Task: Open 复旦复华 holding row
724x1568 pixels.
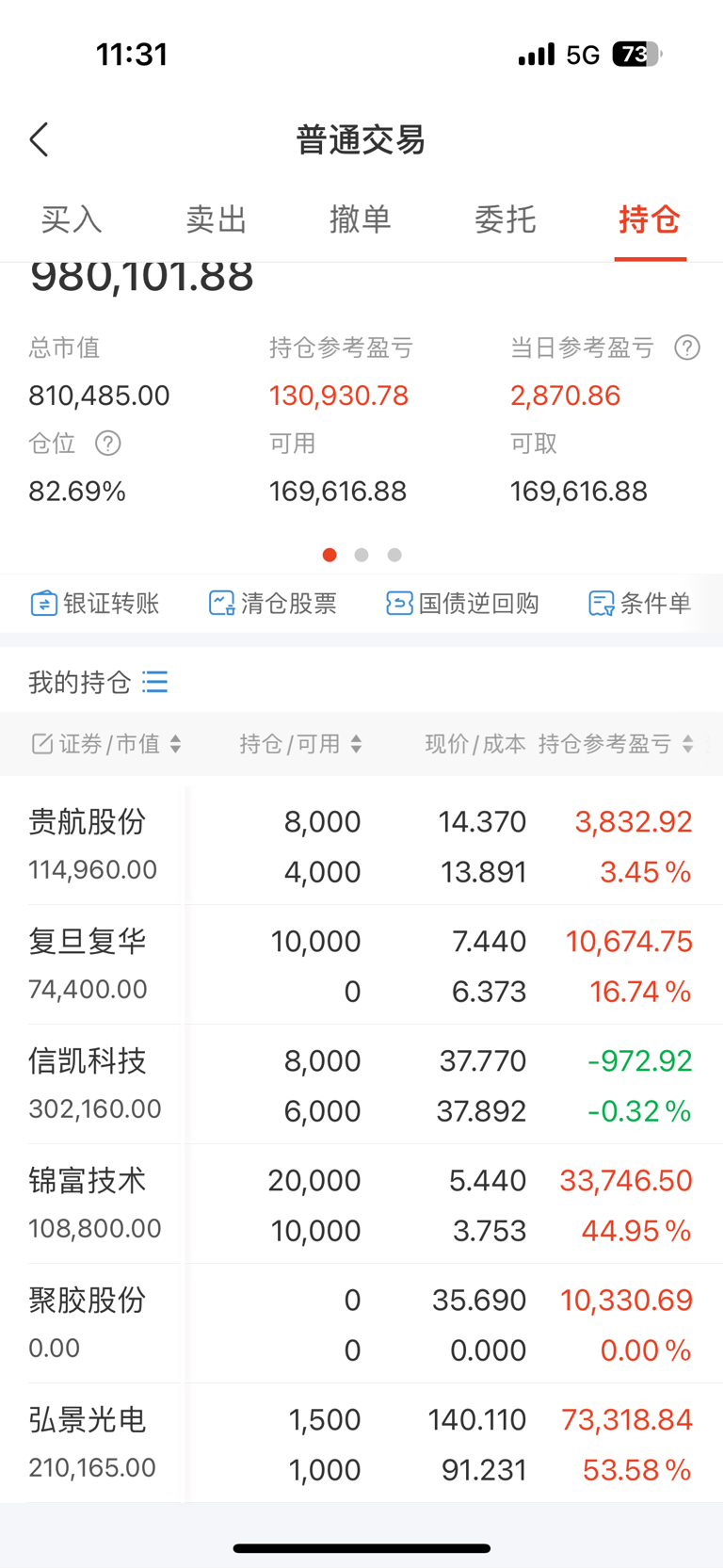Action: pyautogui.click(x=362, y=965)
